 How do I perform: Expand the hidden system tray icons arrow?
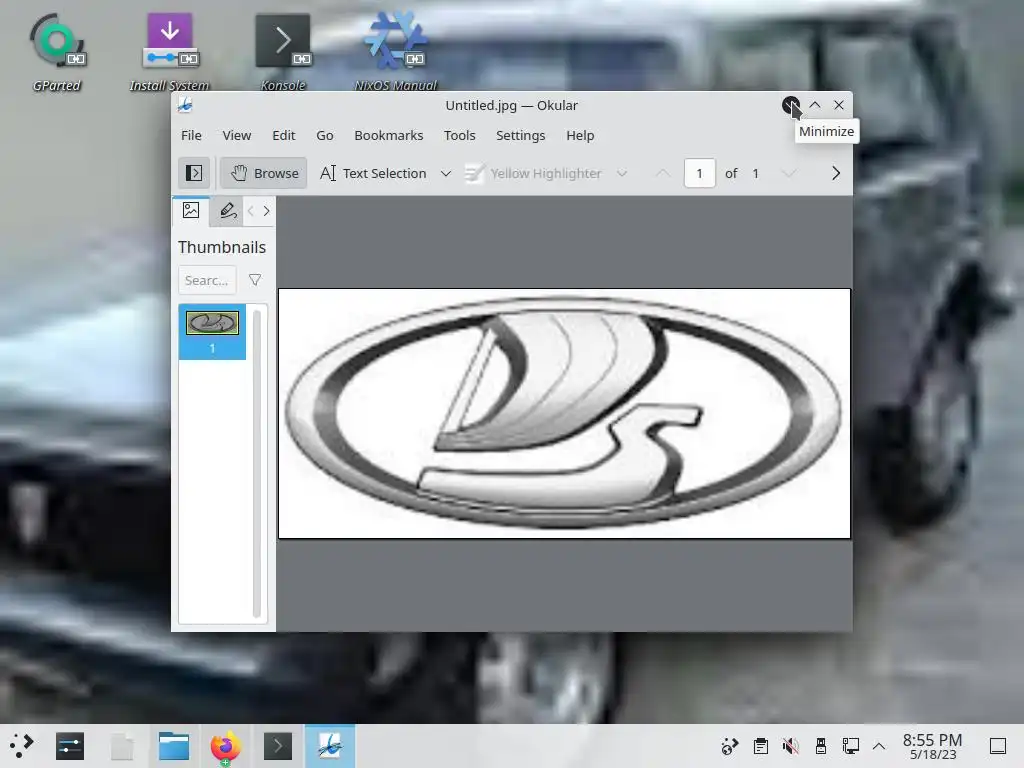[x=879, y=746]
